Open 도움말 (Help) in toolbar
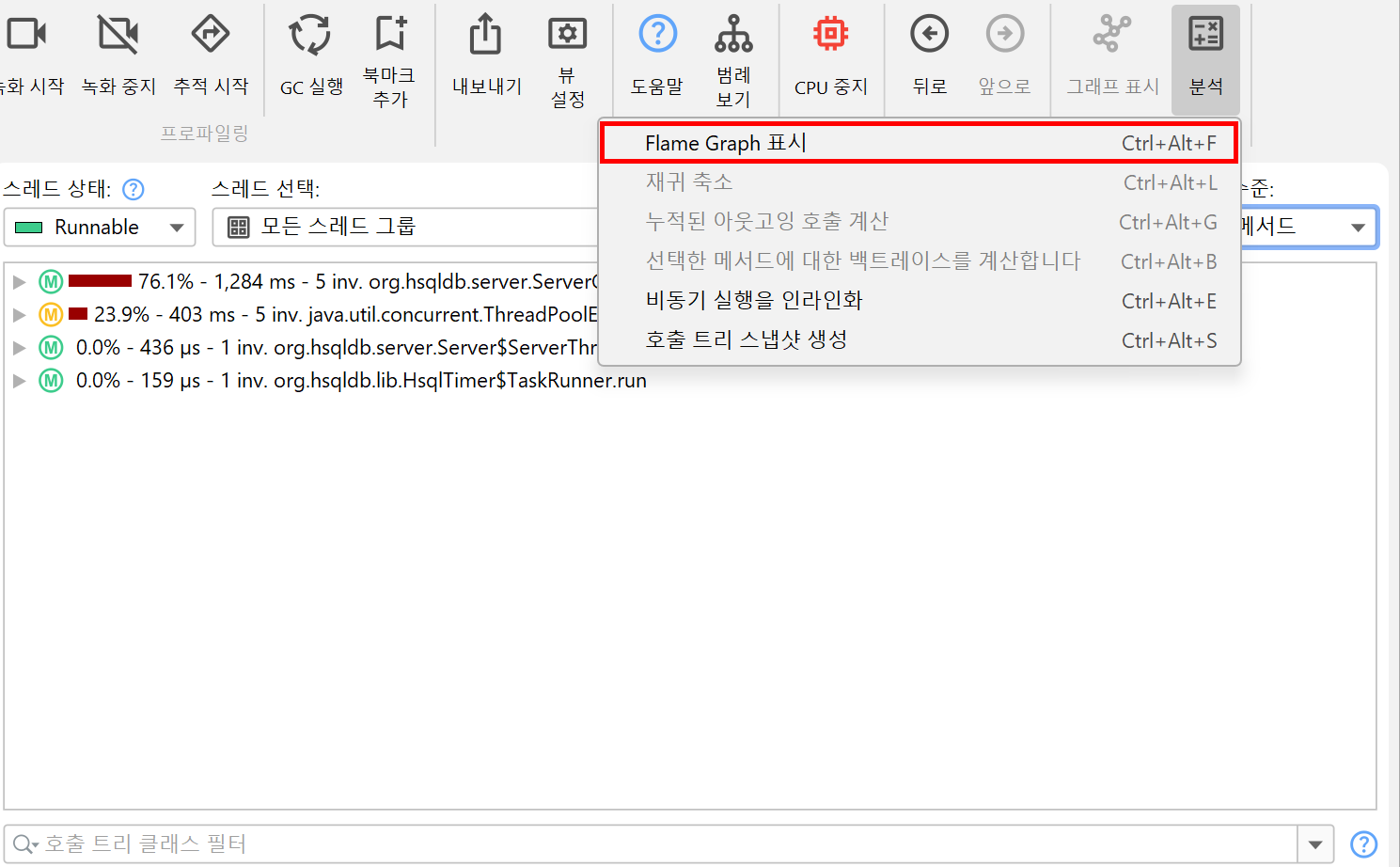Image resolution: width=1400 pixels, height=867 pixels. 657,36
